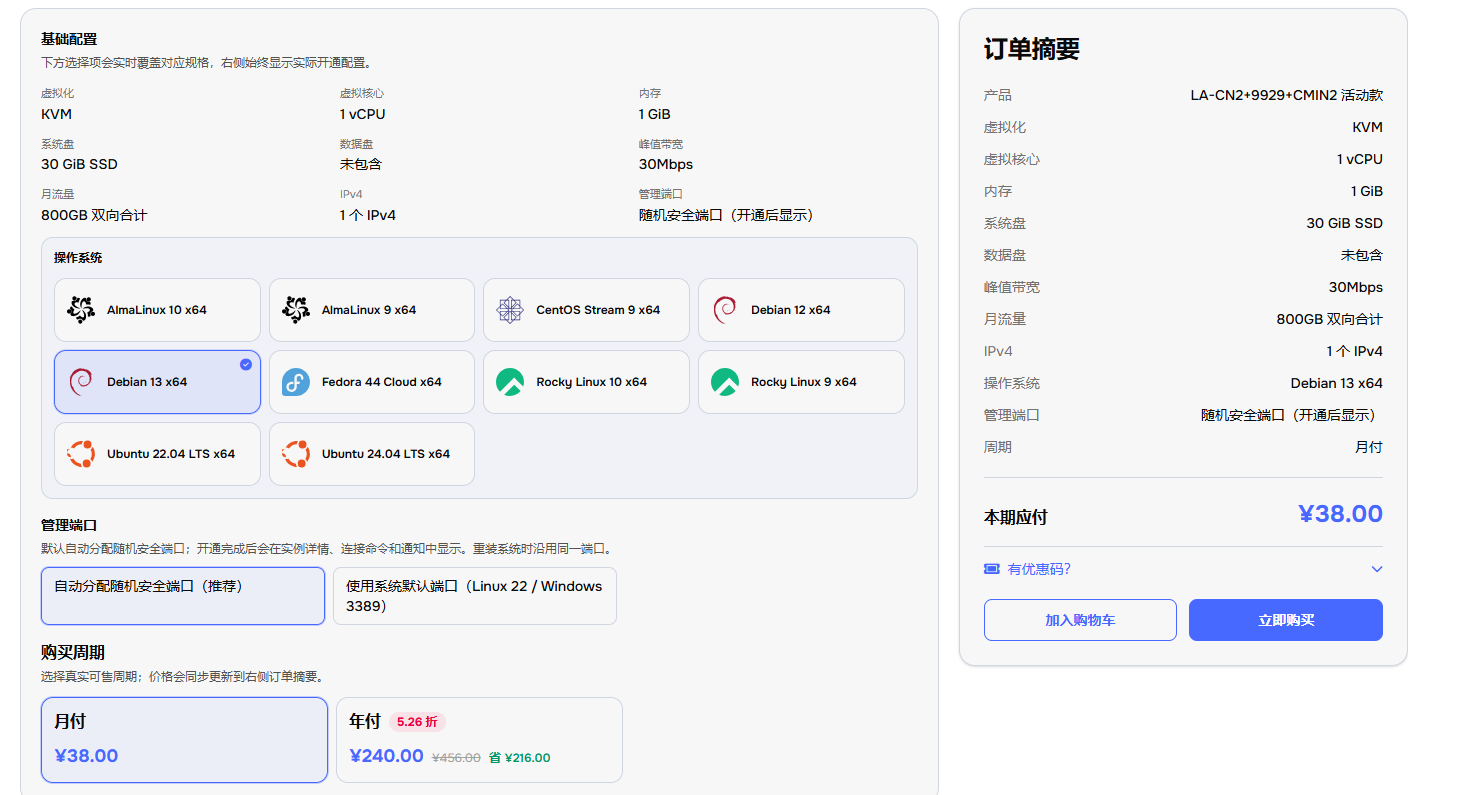Select the Debian 13 x64 card
This screenshot has width=1461, height=795.
pyautogui.click(x=158, y=382)
